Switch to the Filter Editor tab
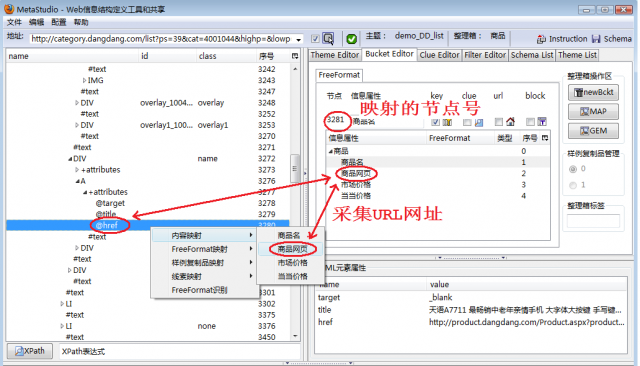 (485, 55)
